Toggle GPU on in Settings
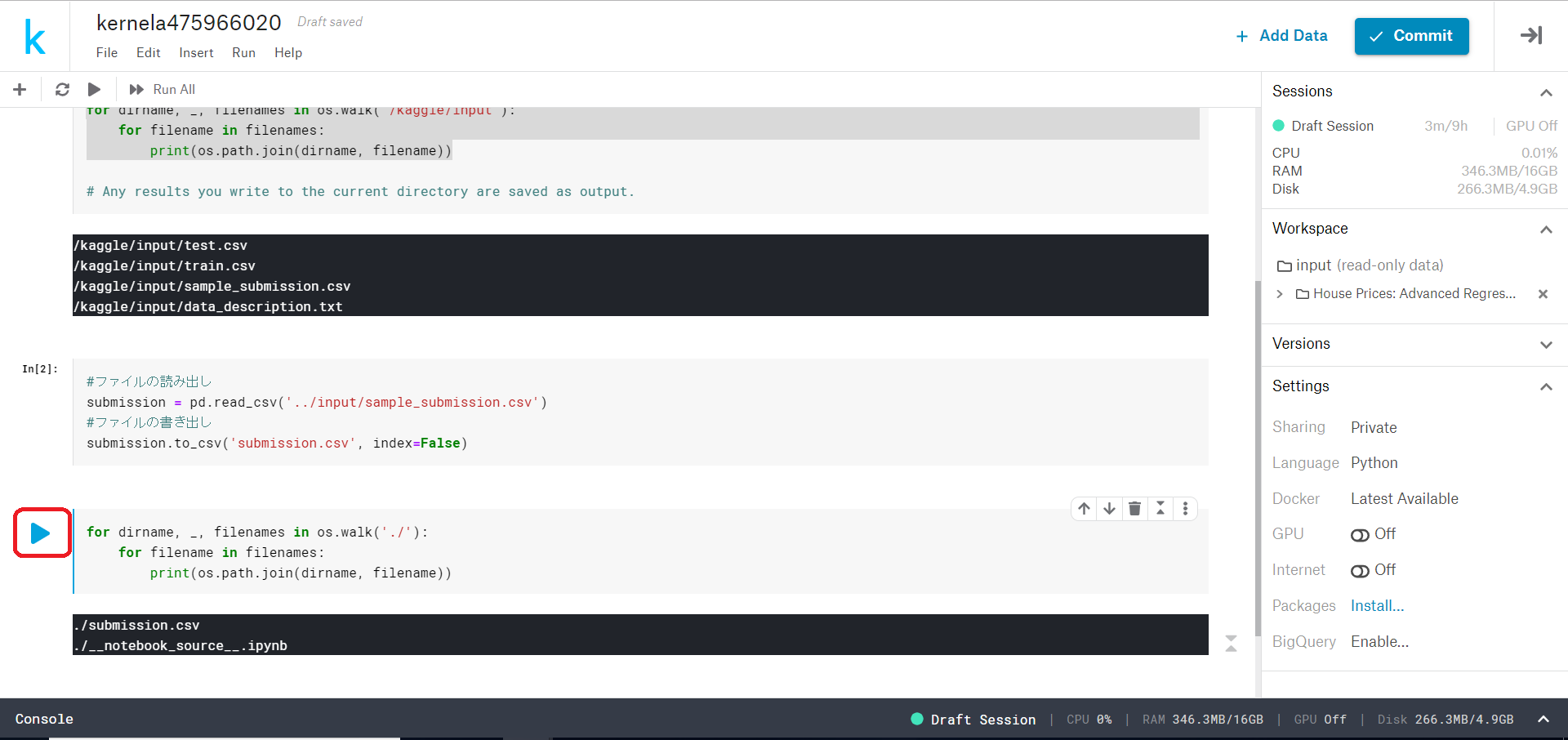 (1360, 535)
